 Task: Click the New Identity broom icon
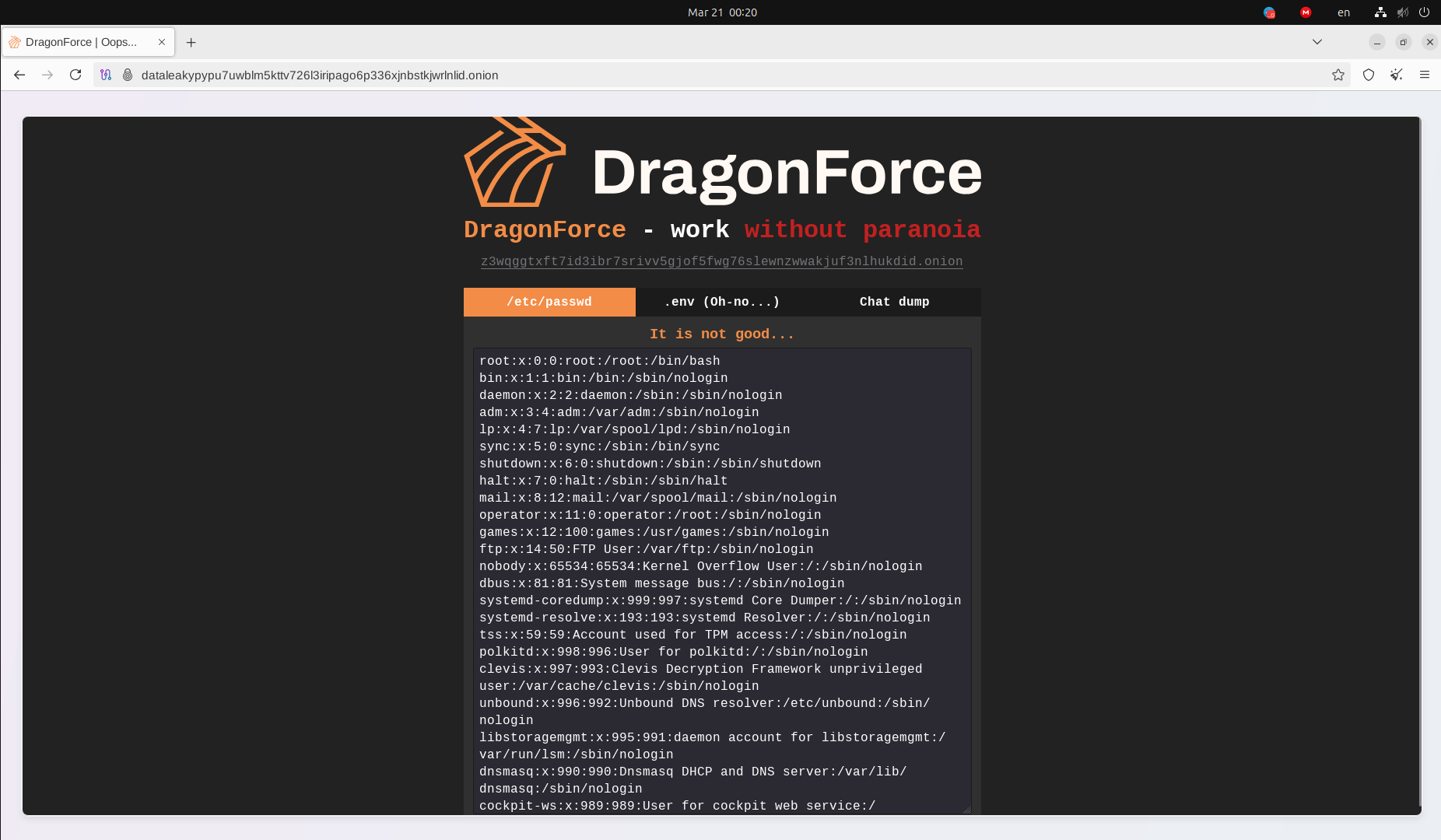pyautogui.click(x=1397, y=75)
